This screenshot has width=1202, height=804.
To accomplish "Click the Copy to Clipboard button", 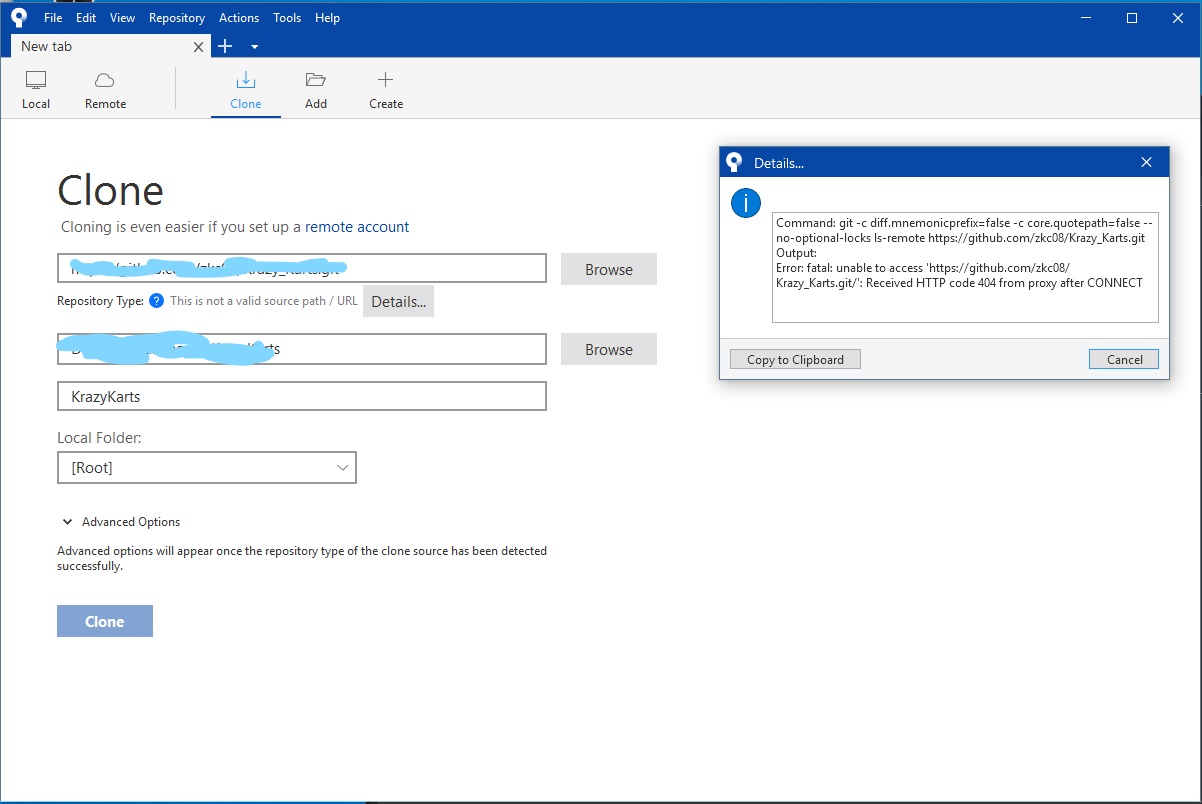I will coord(795,360).
